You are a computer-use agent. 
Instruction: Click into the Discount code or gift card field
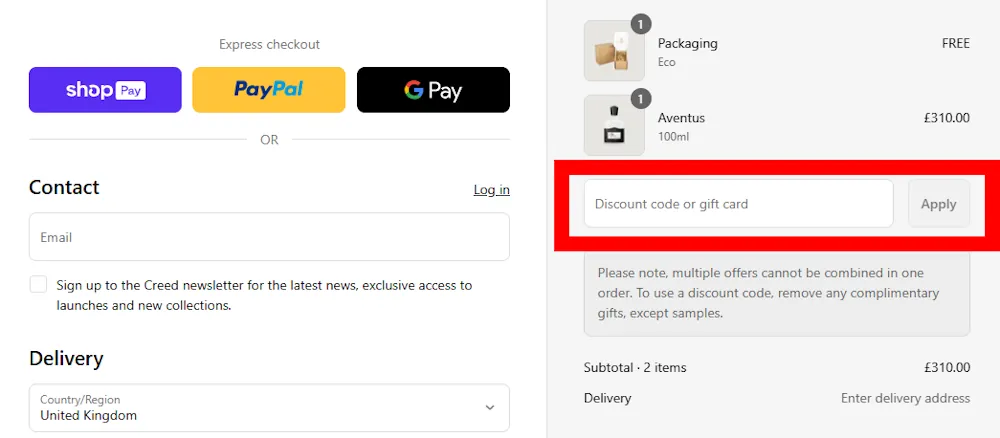pyautogui.click(x=738, y=204)
